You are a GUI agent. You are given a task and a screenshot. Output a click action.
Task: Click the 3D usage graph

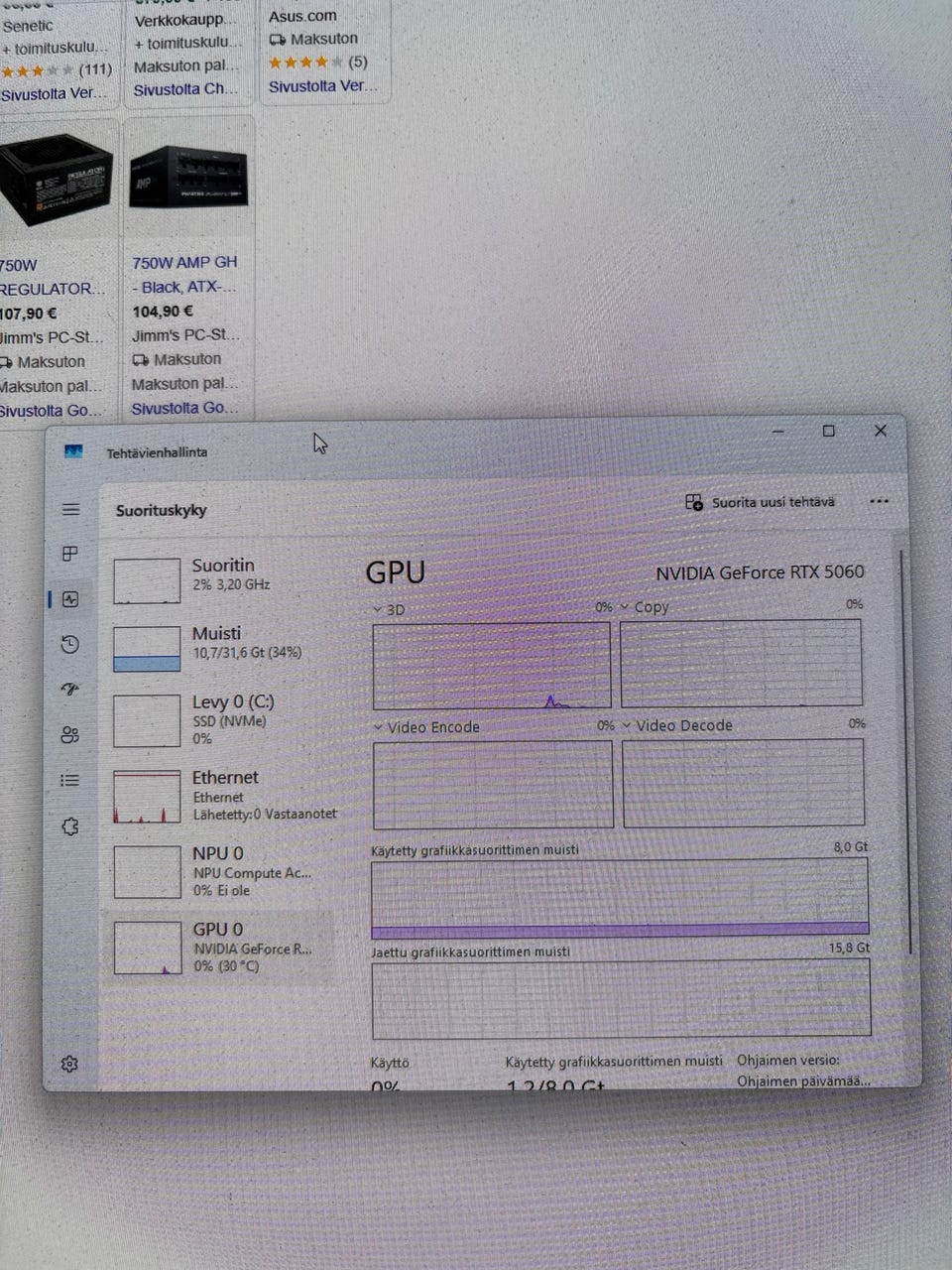[x=492, y=666]
